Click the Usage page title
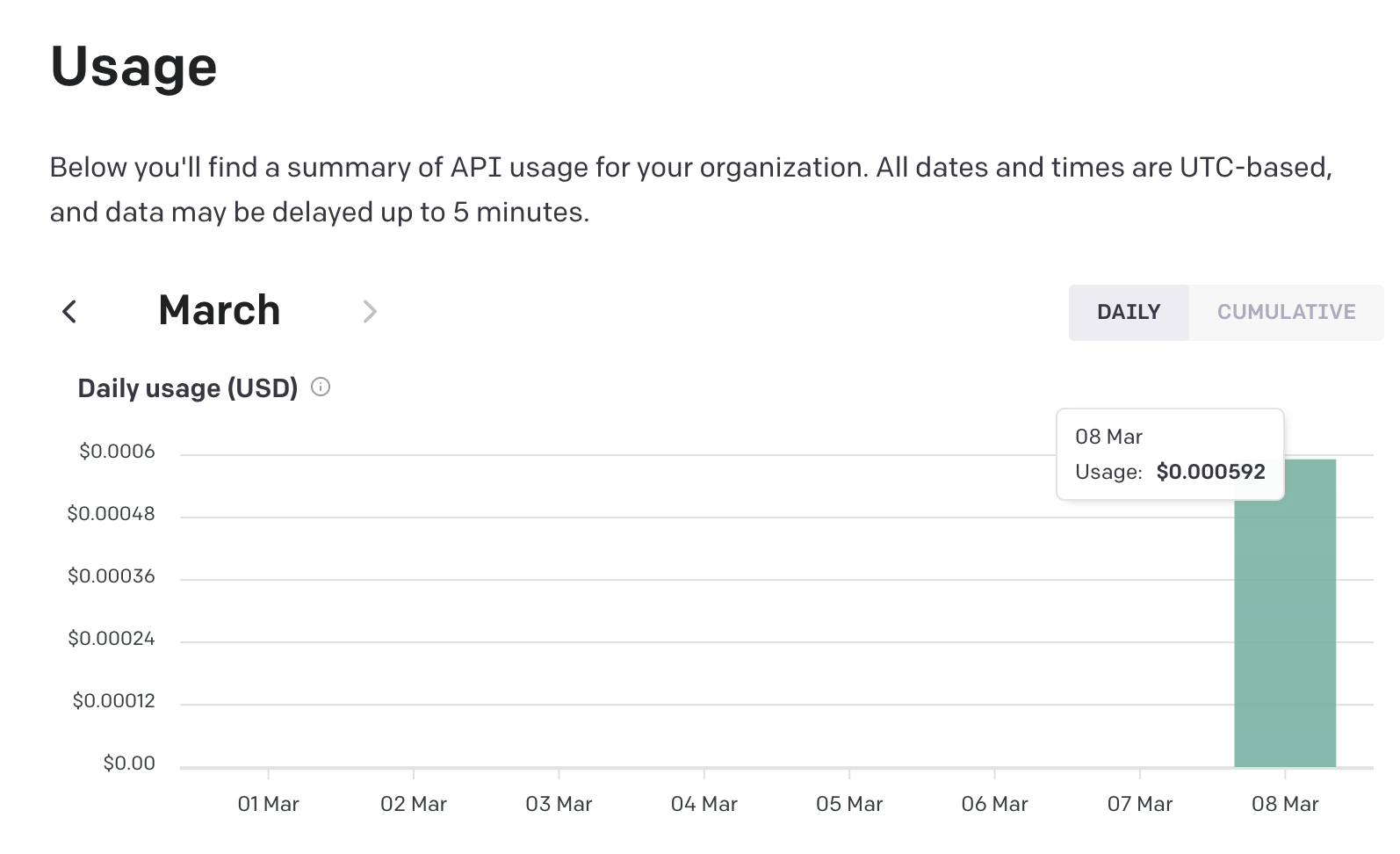The image size is (1400, 854). point(134,67)
